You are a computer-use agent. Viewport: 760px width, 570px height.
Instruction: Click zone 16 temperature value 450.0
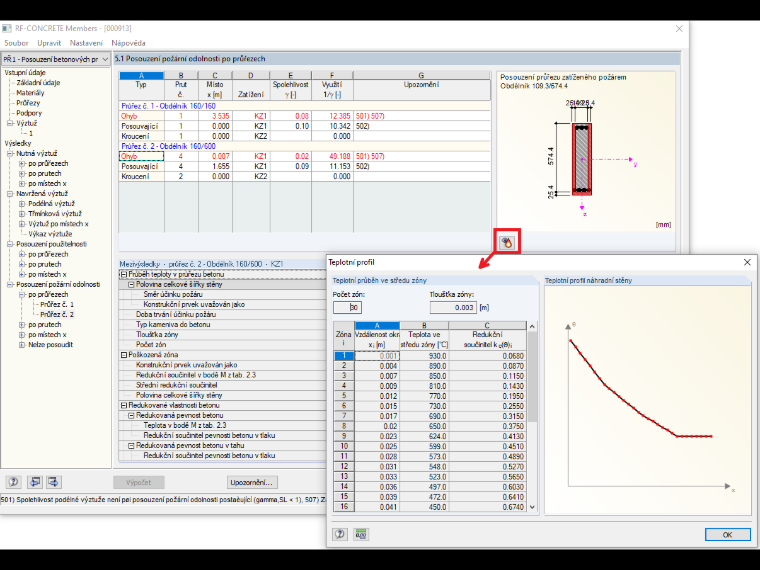click(424, 507)
